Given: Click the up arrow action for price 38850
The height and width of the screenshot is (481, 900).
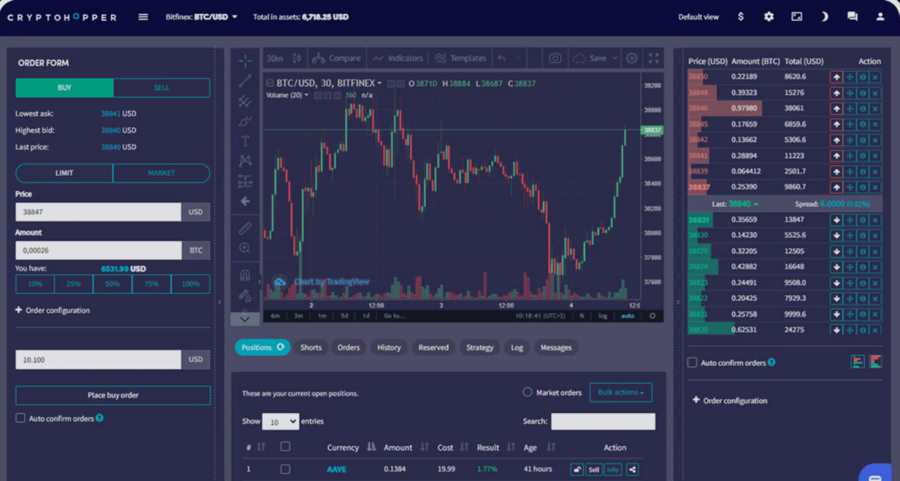Looking at the screenshot, I should tap(836, 77).
